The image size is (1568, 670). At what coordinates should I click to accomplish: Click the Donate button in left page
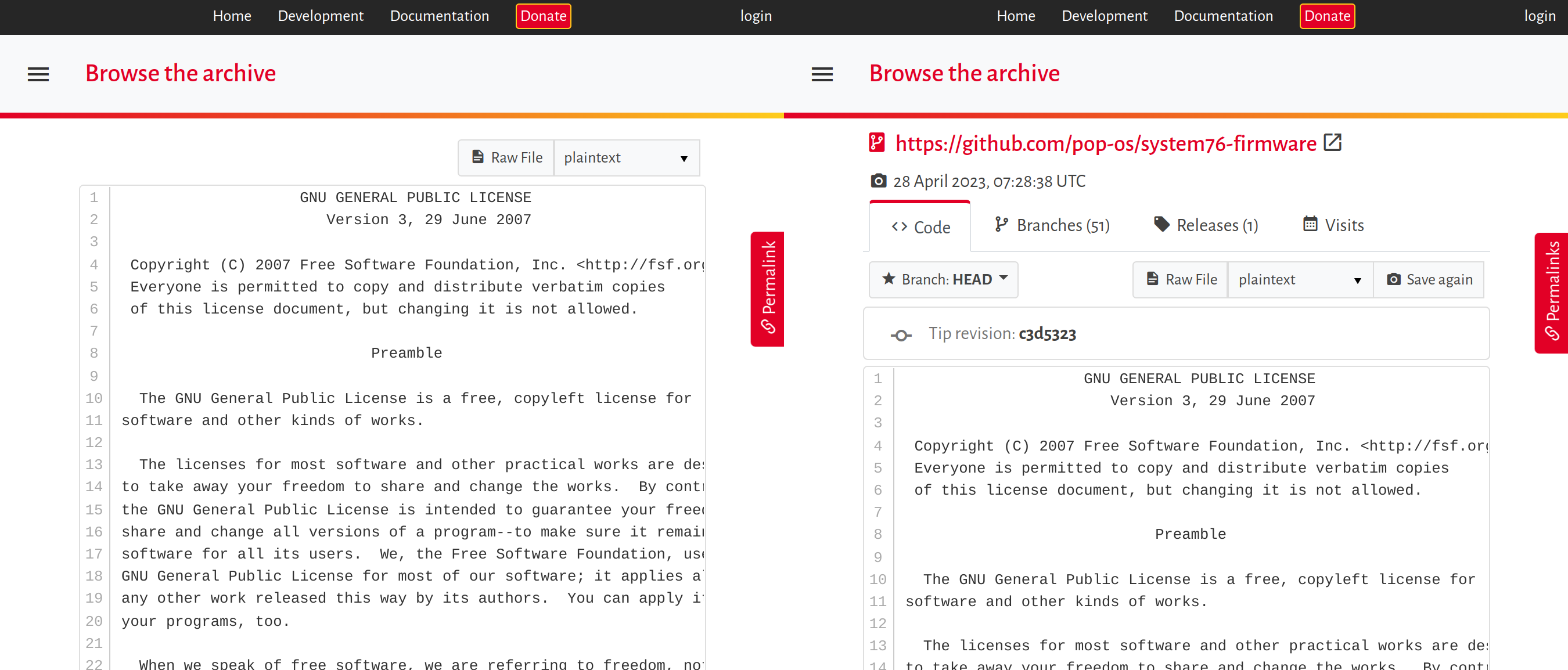(543, 16)
